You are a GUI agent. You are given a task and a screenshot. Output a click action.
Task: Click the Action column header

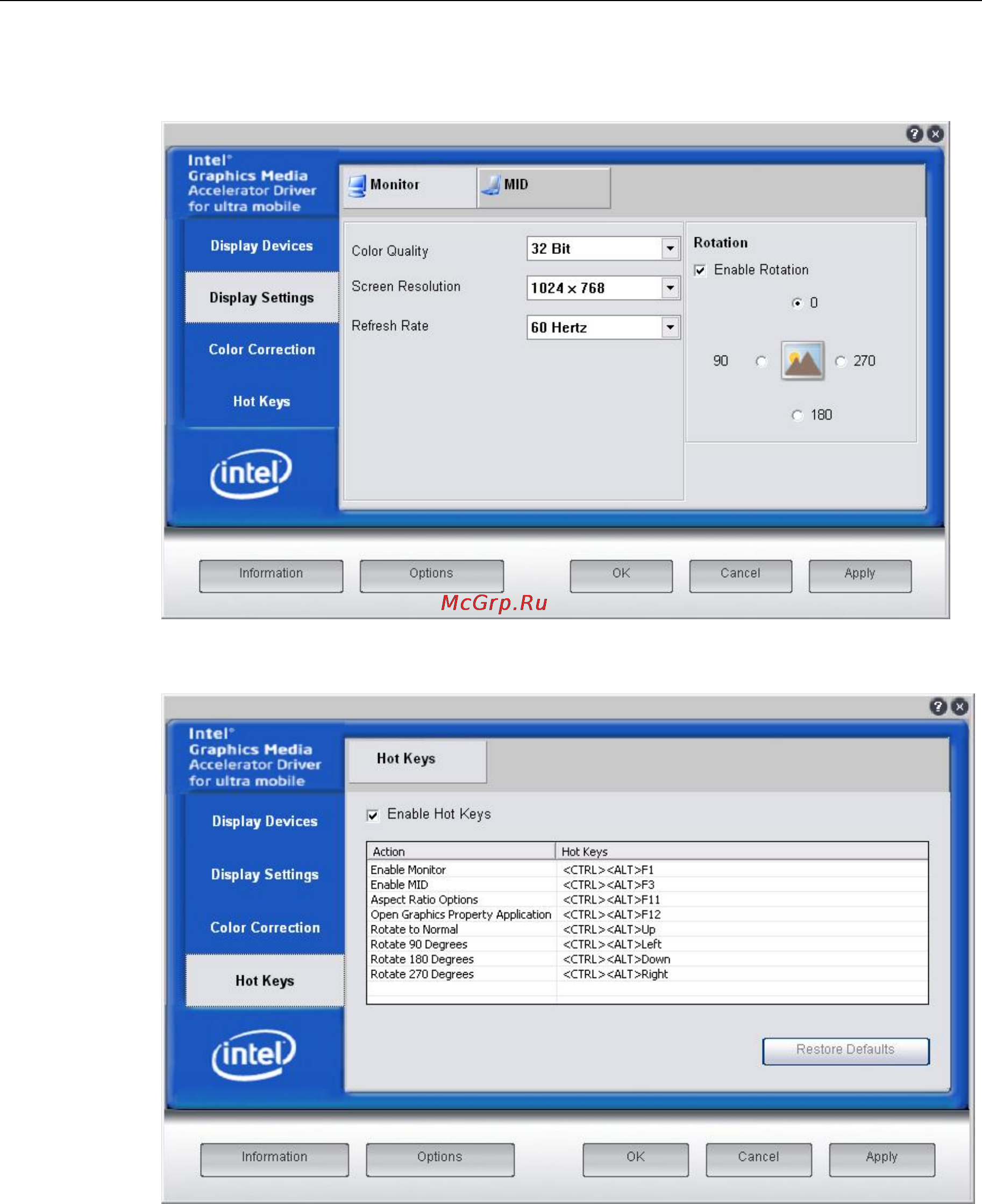pos(461,851)
